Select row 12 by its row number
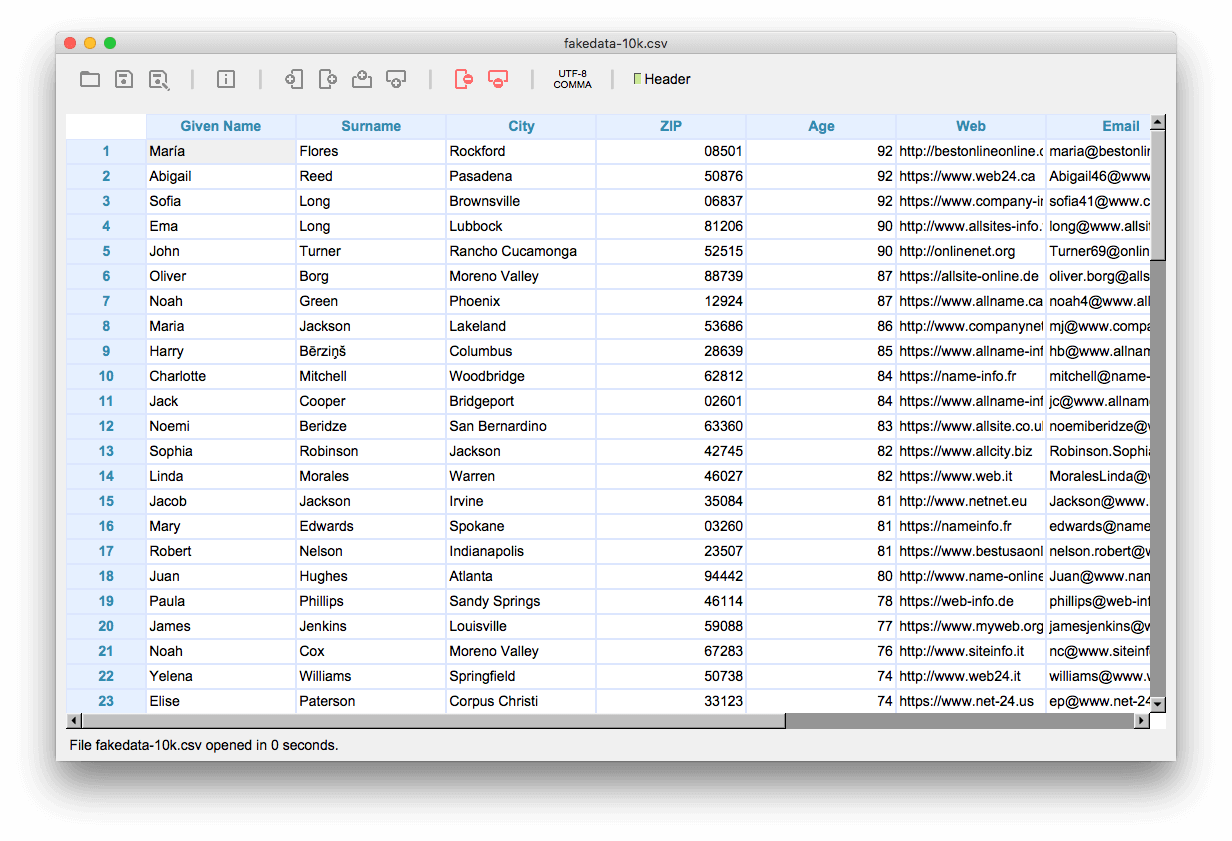The width and height of the screenshot is (1232, 841). pyautogui.click(x=105, y=426)
